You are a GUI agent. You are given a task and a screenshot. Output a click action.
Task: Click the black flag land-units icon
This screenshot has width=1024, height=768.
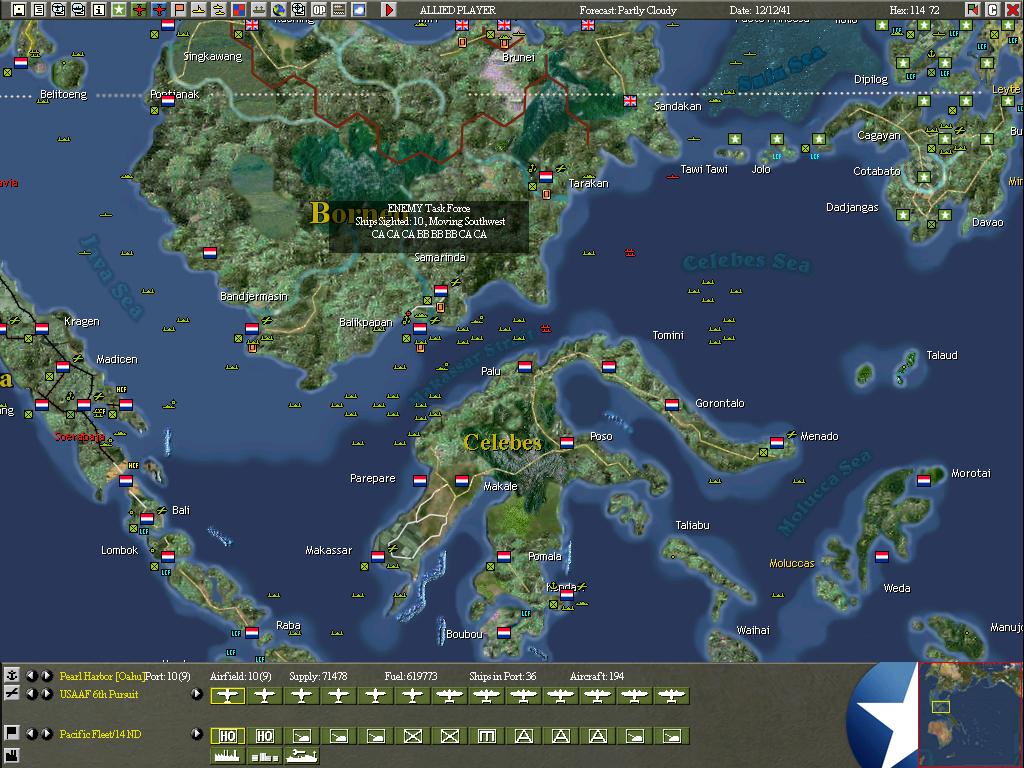(x=11, y=733)
